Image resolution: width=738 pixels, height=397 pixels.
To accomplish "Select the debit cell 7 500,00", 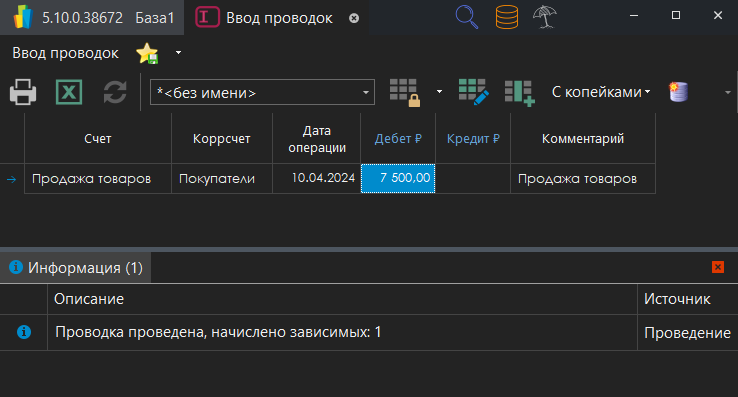I will coord(398,178).
